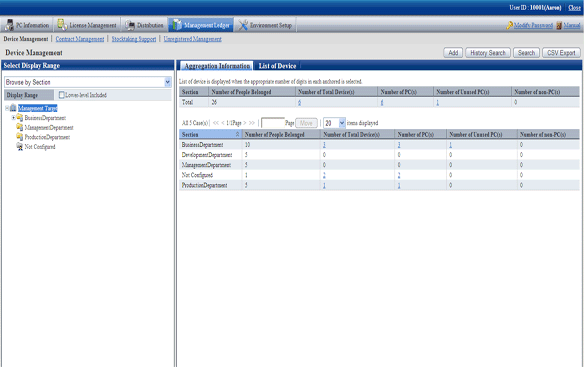The height and width of the screenshot is (367, 584).
Task: Click the Modify Password link
Action: [533, 25]
